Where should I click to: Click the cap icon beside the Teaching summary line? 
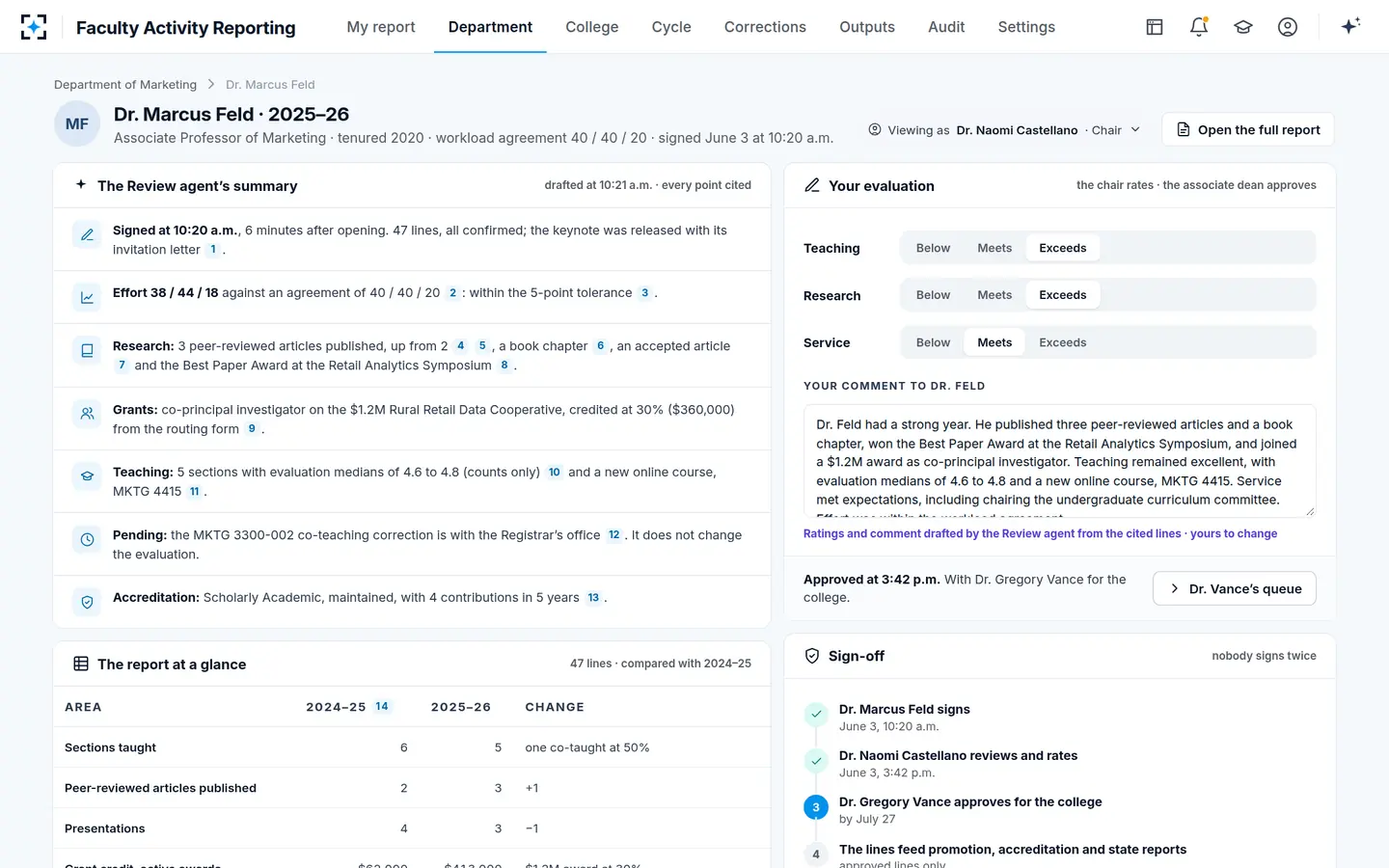(x=87, y=476)
